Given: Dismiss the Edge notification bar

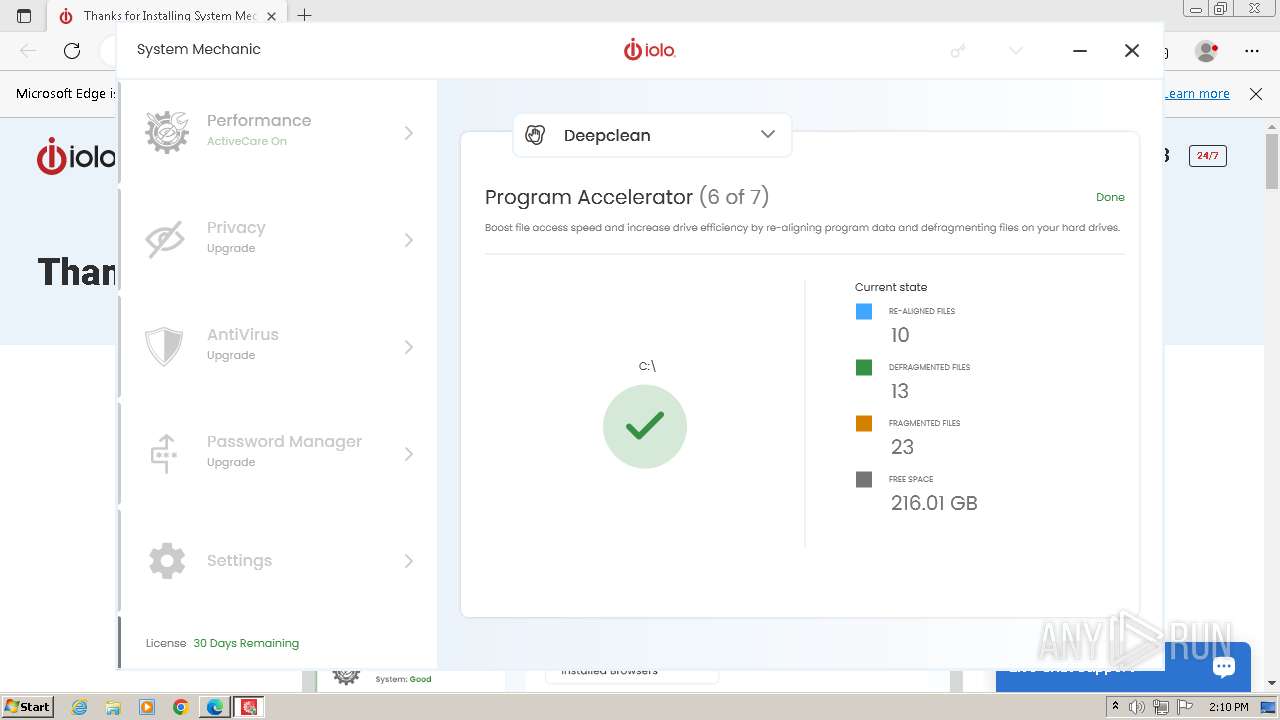Looking at the screenshot, I should [1256, 93].
